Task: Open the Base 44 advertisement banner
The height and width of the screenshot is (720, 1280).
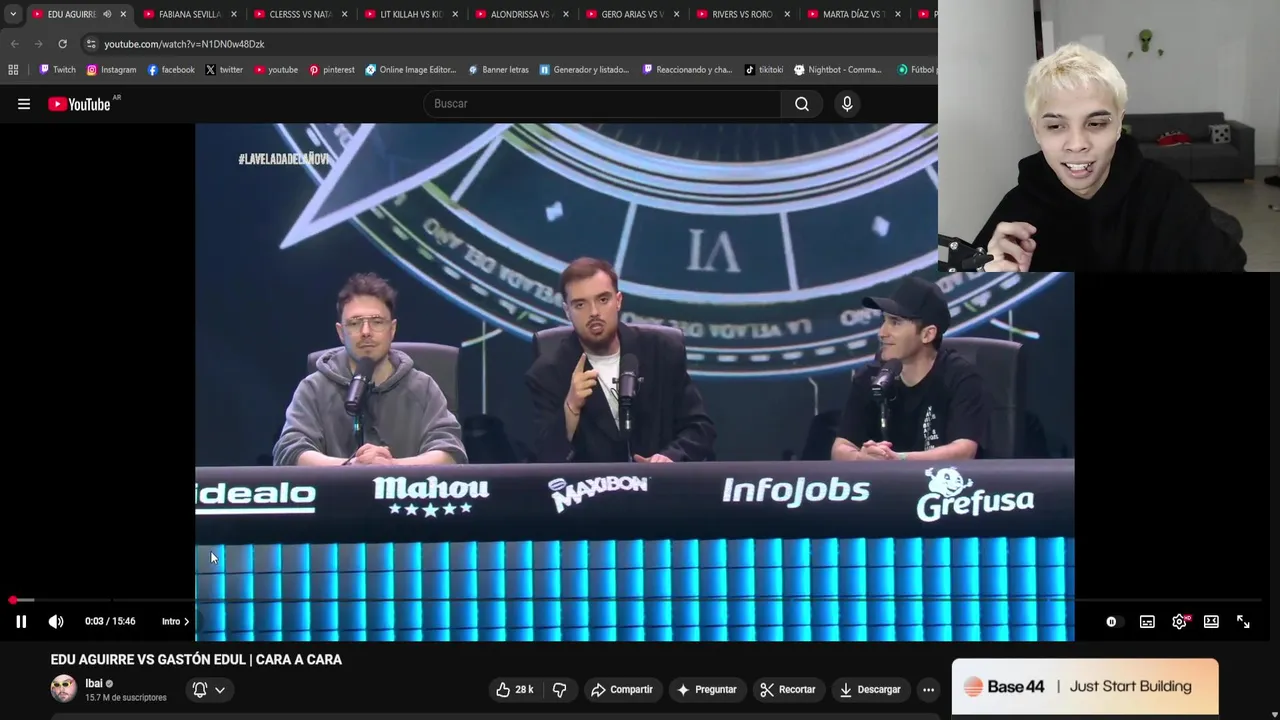Action: click(x=1085, y=687)
